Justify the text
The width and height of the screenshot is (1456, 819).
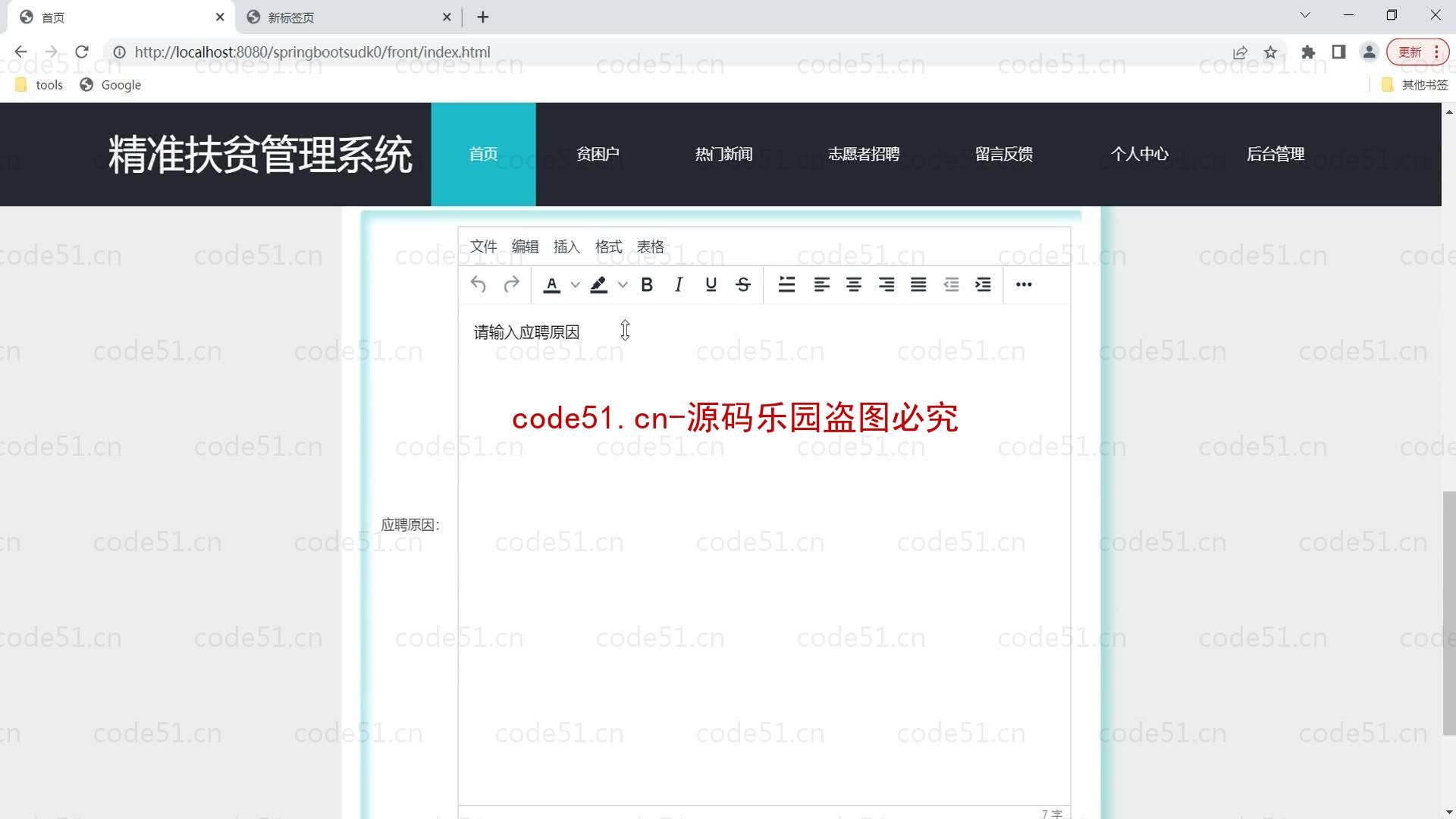[x=918, y=284]
